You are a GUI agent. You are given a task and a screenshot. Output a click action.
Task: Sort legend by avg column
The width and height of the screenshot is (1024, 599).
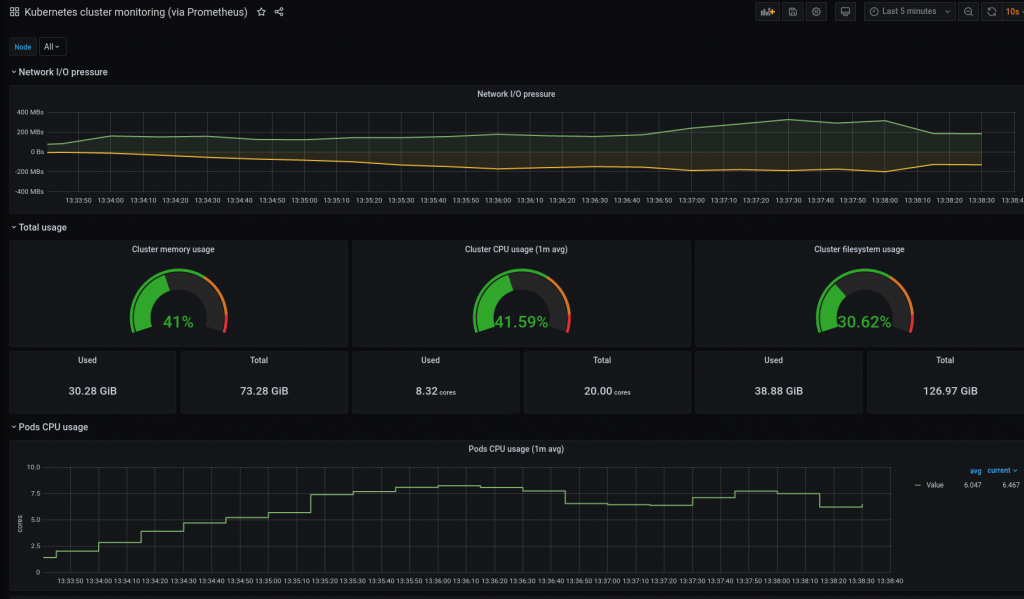pos(975,470)
